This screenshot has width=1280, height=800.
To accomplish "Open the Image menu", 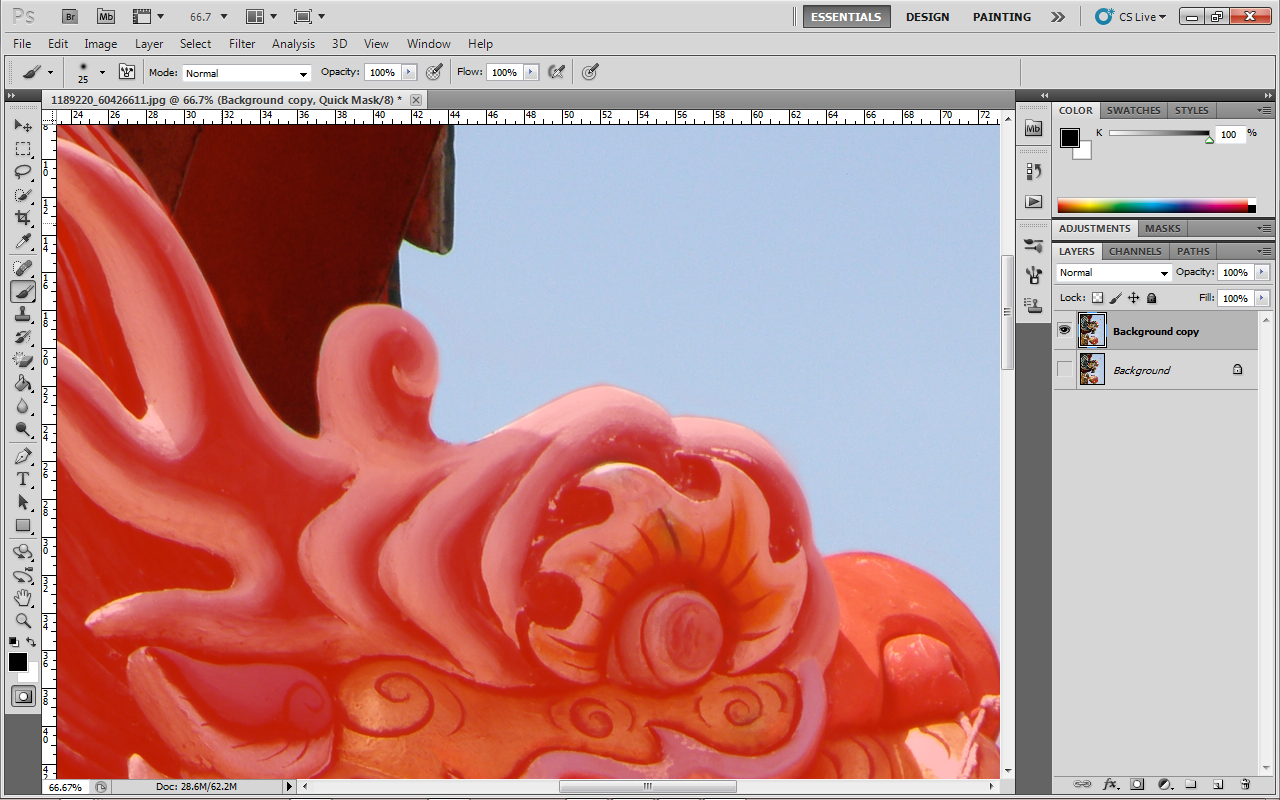I will [101, 44].
